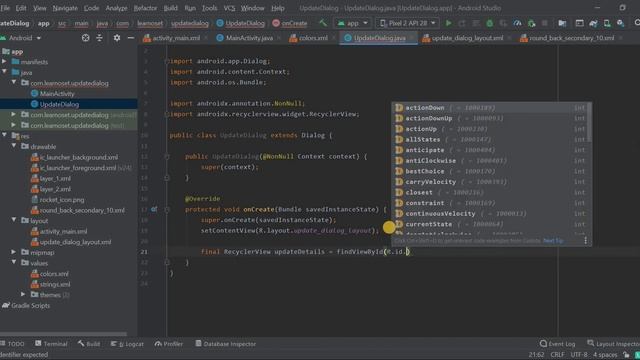Open the Event Log
640x360 pixels.
coord(558,344)
